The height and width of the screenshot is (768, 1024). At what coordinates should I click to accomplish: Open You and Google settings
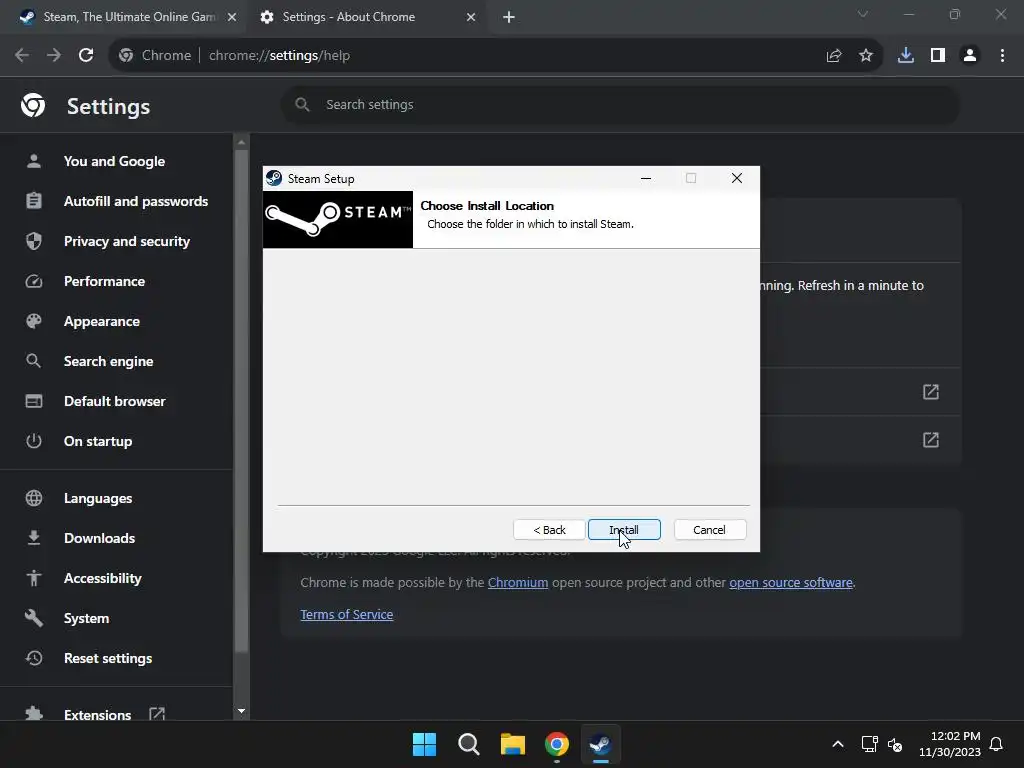(114, 161)
